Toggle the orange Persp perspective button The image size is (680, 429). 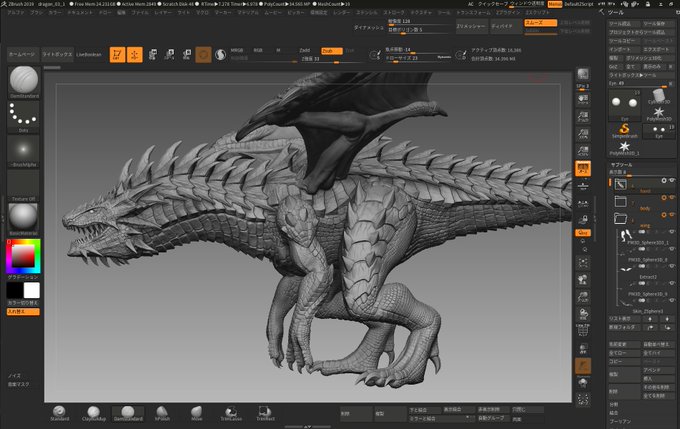(x=583, y=168)
